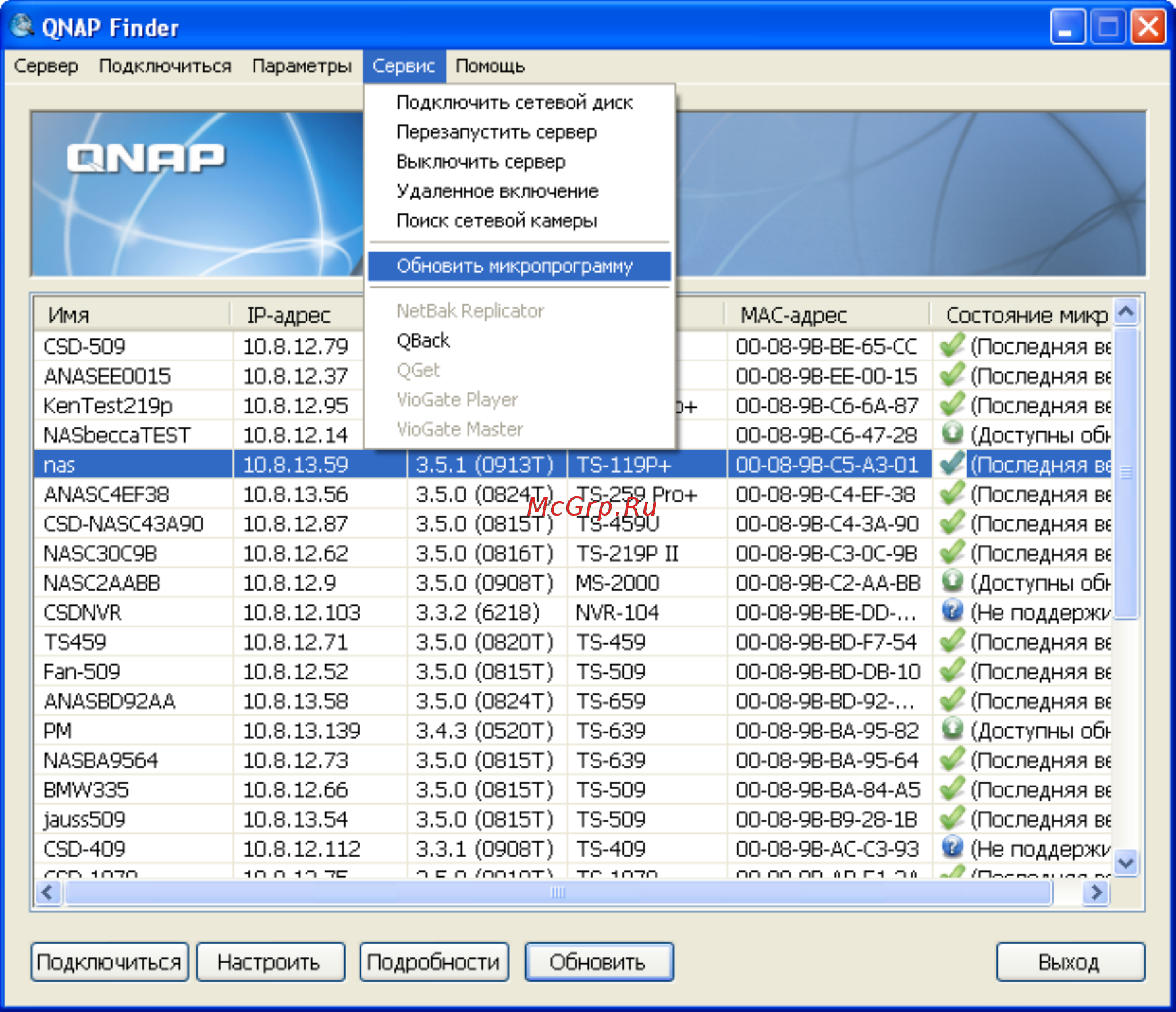
Task: Sort by Имя column header
Action: click(132, 315)
